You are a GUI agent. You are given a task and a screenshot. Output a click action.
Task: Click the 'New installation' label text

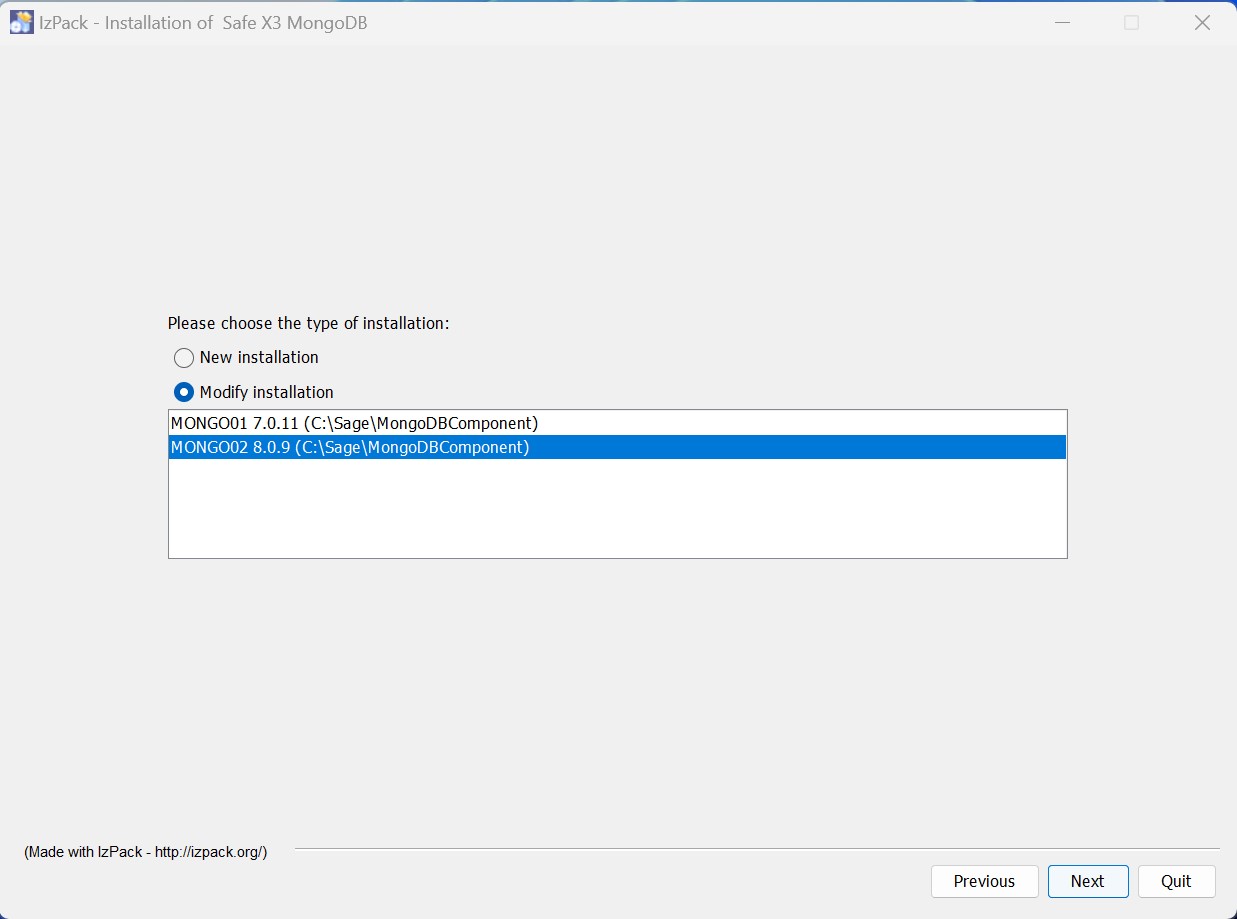(259, 358)
